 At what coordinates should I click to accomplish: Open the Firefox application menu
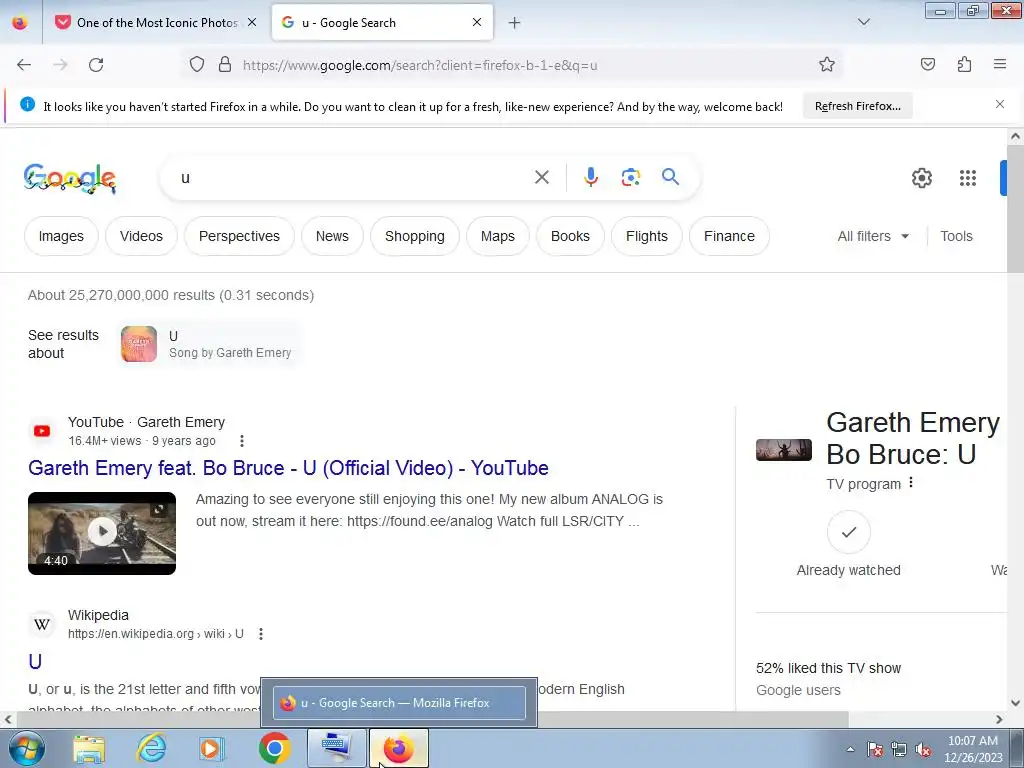pyautogui.click(x=1000, y=64)
